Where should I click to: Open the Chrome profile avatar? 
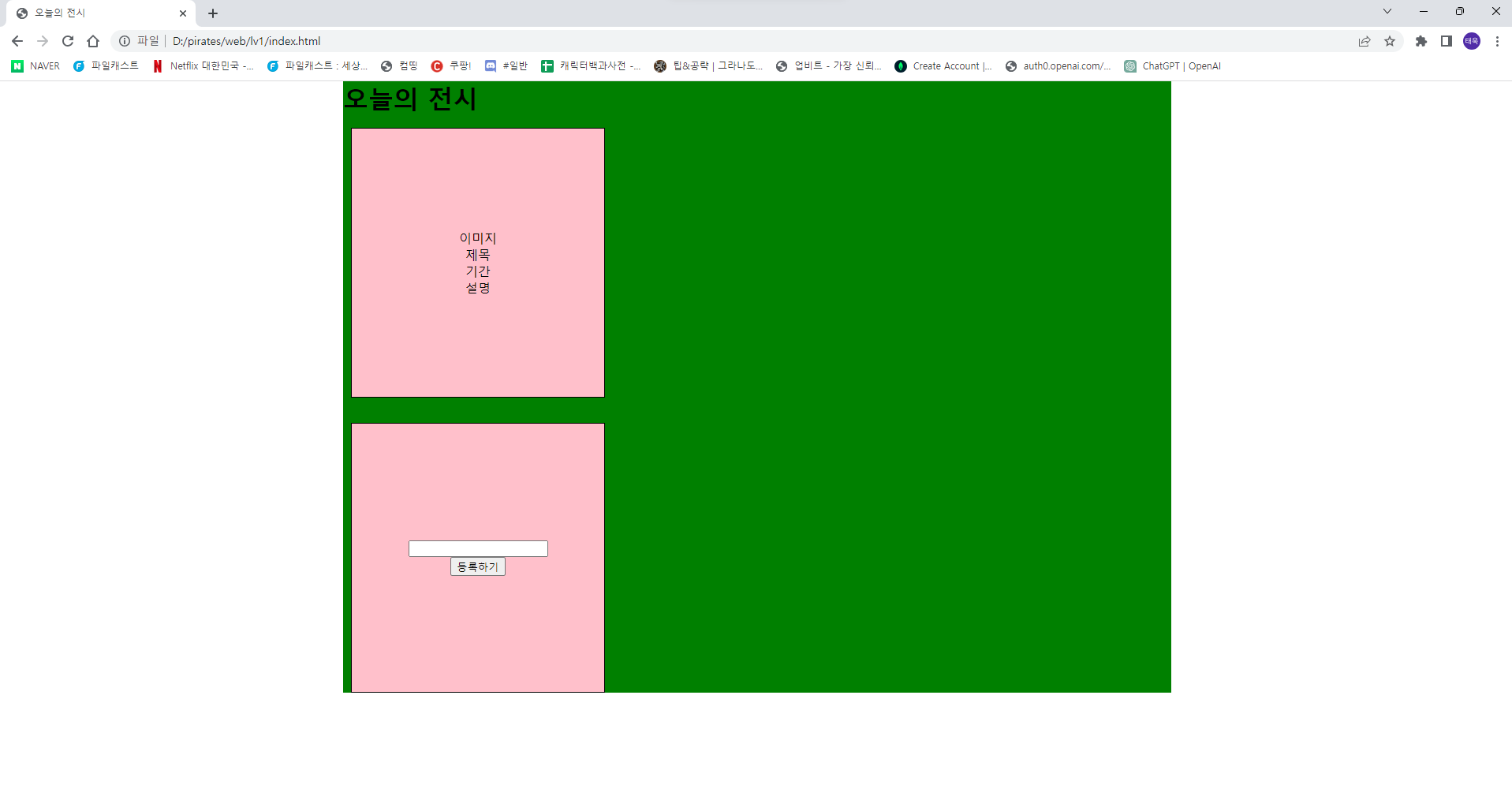pos(1472,41)
